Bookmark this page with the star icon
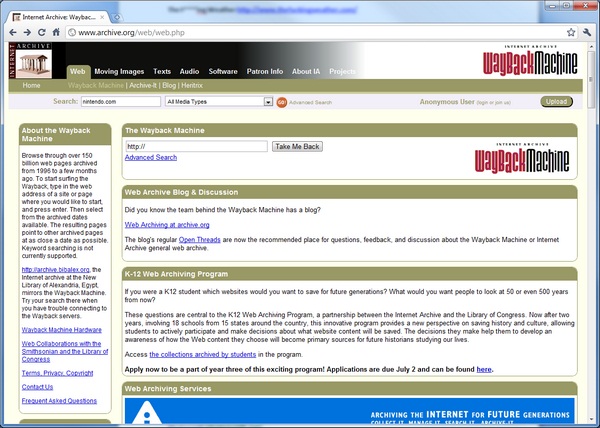The width and height of the screenshot is (600, 428). coord(571,33)
